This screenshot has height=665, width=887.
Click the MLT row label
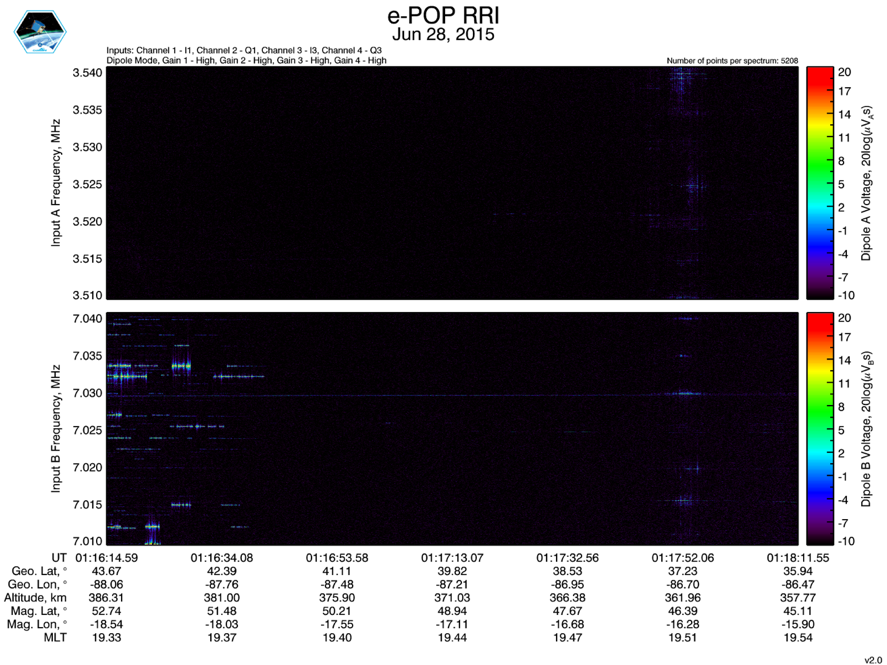(53, 636)
